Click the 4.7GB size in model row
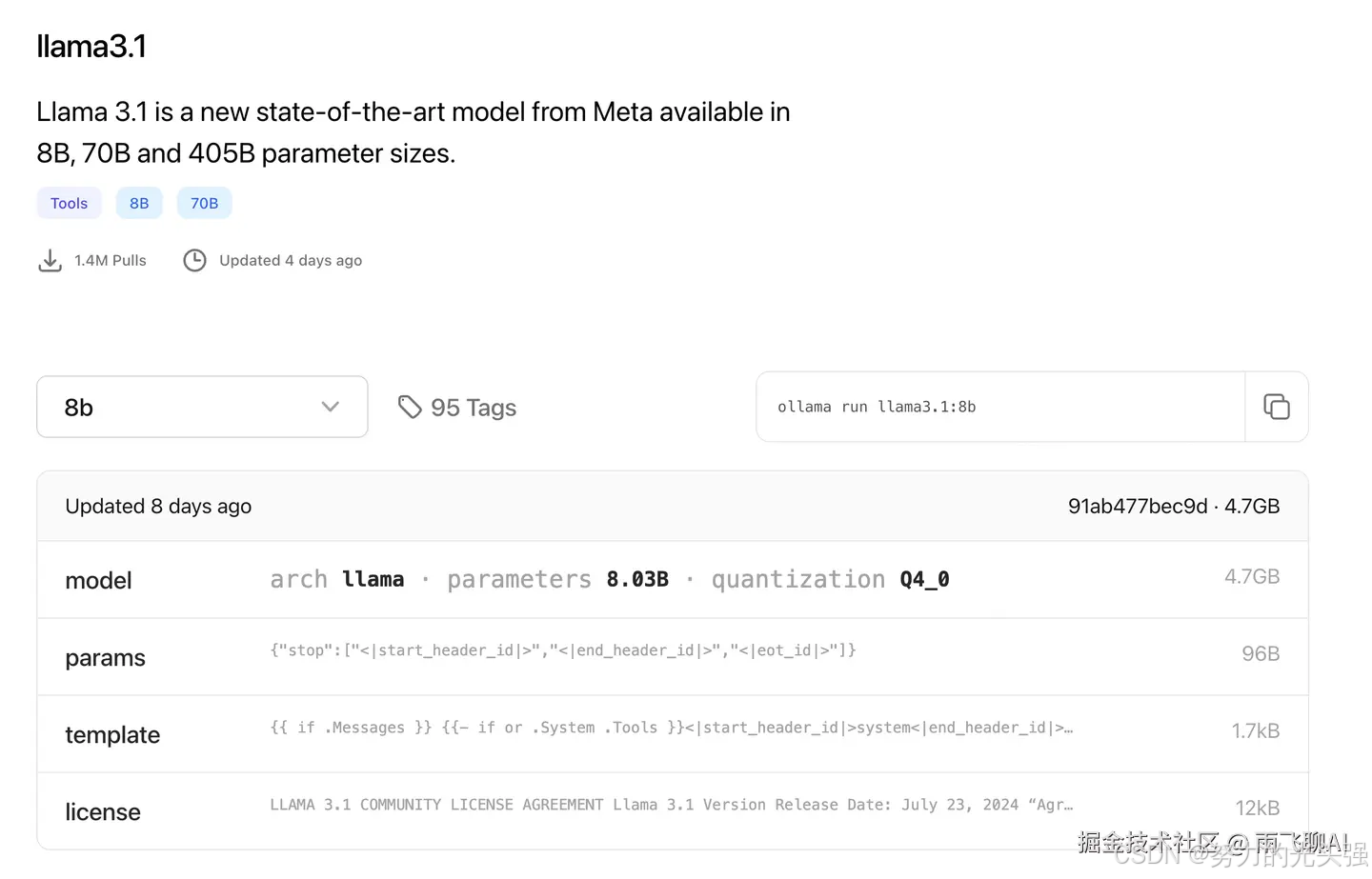 click(1252, 577)
